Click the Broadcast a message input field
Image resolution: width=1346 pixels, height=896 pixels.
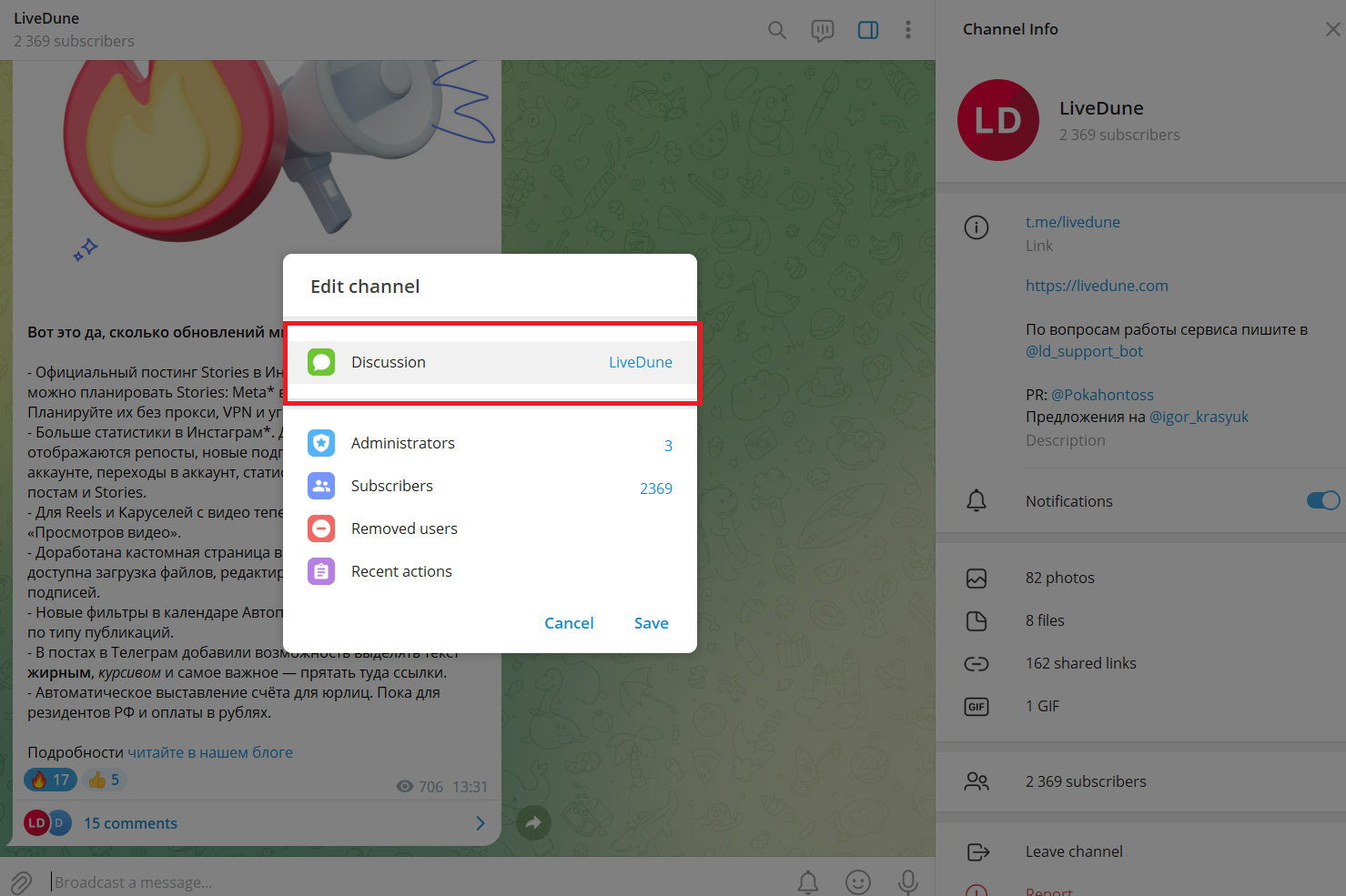(410, 881)
